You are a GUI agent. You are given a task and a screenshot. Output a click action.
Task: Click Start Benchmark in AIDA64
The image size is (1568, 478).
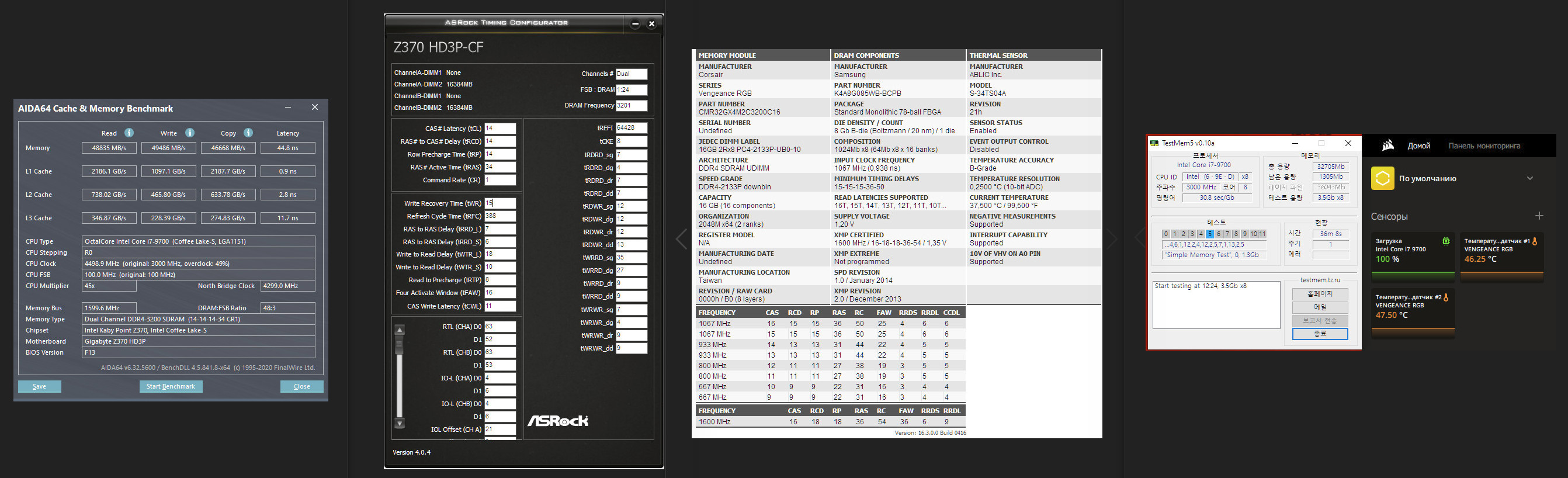171,387
